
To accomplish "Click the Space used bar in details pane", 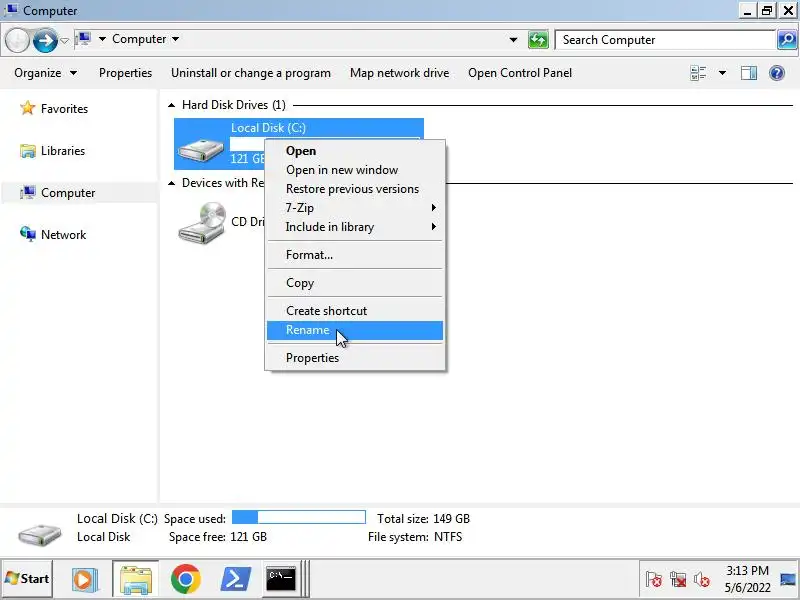I will point(299,517).
